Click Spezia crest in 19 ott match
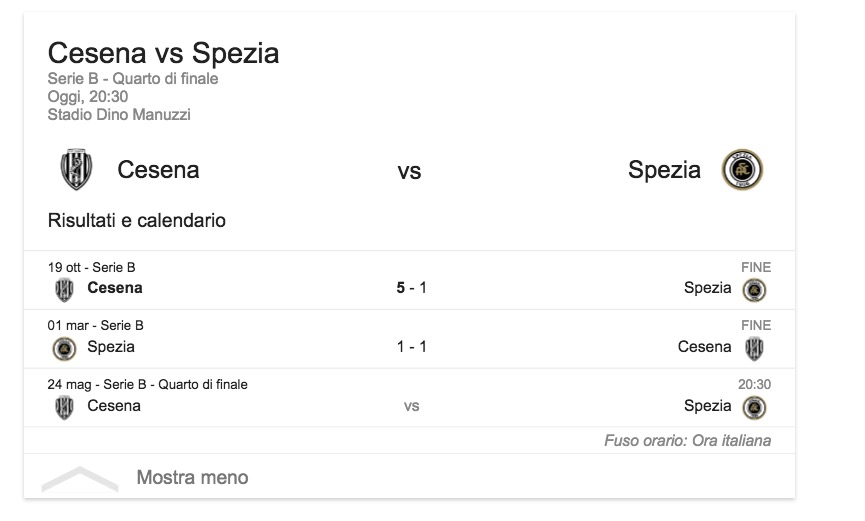Viewport: 865px width, 521px height. (x=755, y=289)
